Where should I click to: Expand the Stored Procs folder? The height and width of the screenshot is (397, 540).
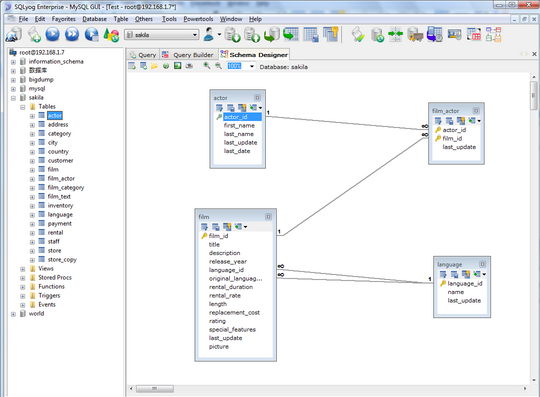tap(23, 278)
